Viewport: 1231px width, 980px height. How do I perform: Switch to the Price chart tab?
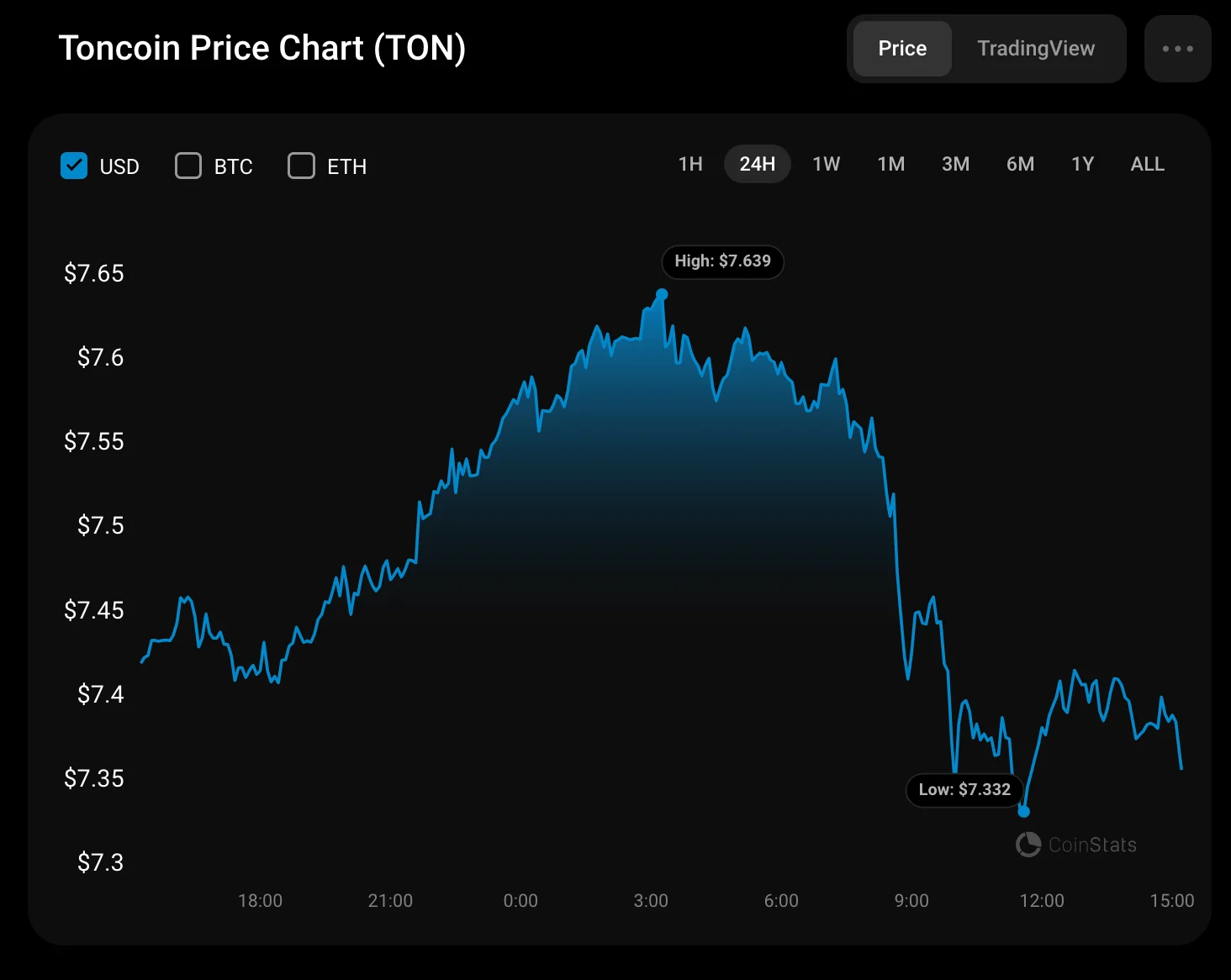902,49
